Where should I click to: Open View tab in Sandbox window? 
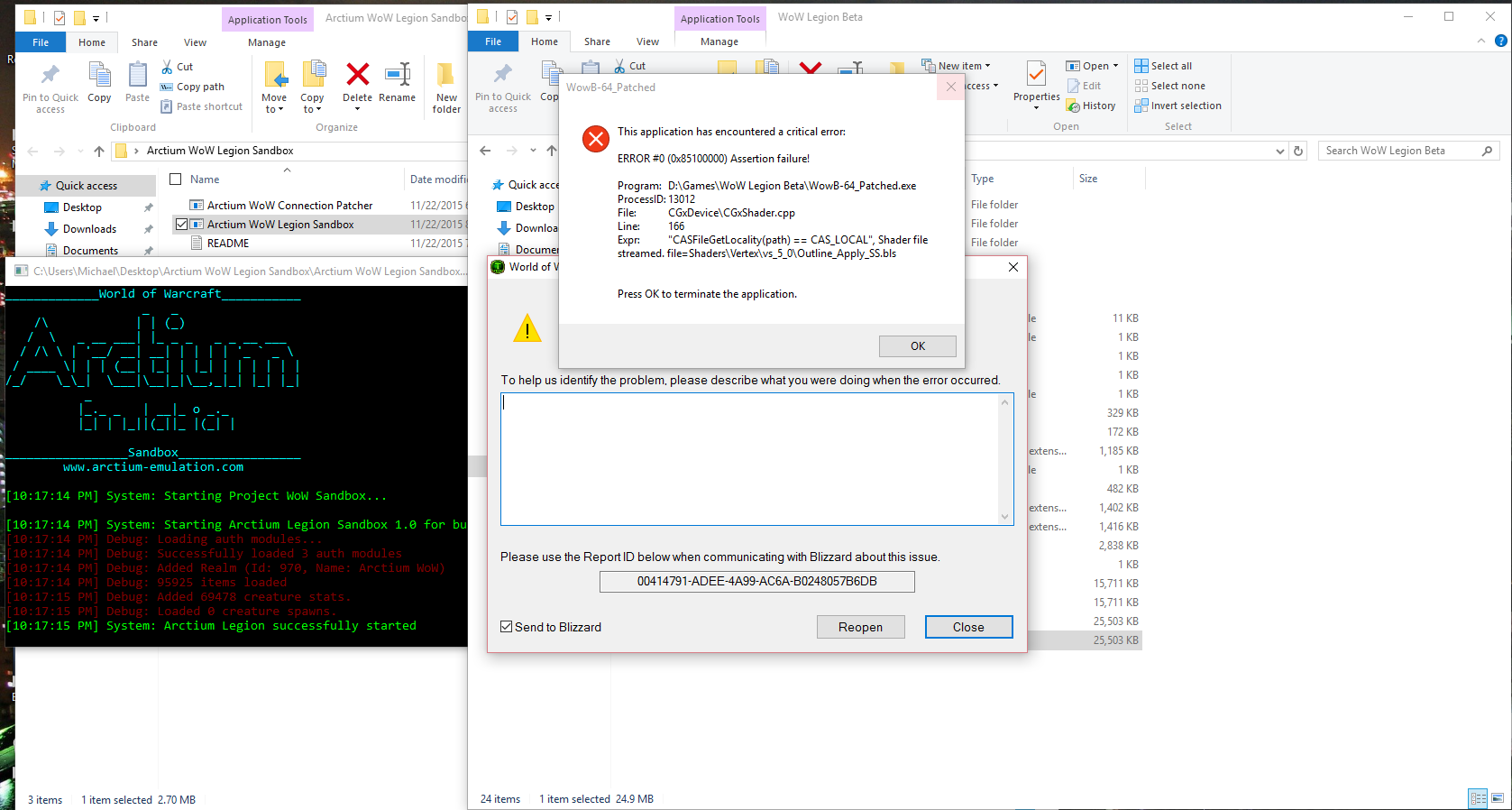pyautogui.click(x=195, y=42)
